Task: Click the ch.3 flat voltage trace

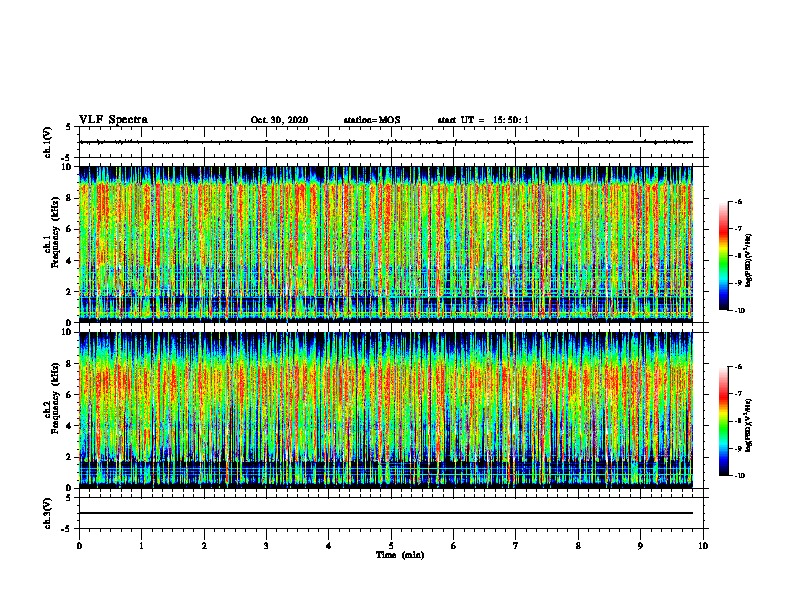Action: tap(385, 513)
